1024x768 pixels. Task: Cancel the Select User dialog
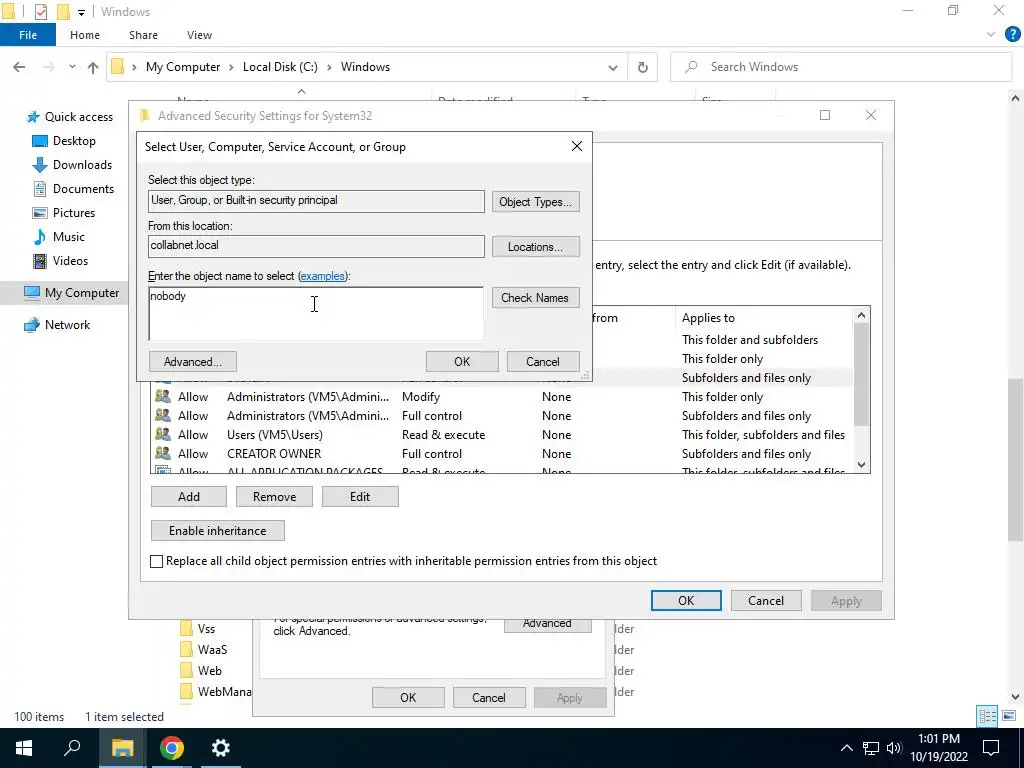tap(543, 362)
